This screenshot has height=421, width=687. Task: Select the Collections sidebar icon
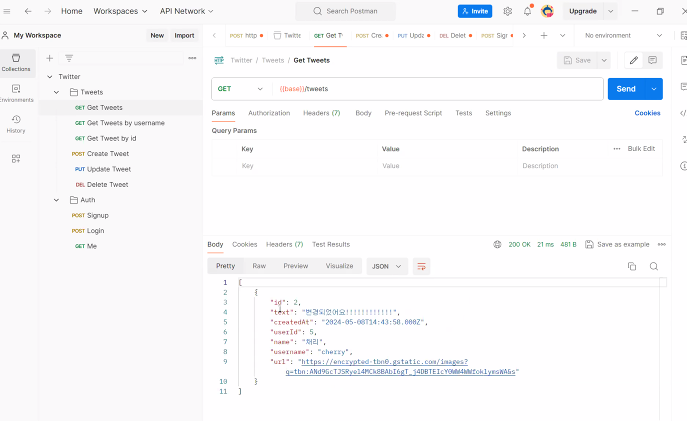16,63
